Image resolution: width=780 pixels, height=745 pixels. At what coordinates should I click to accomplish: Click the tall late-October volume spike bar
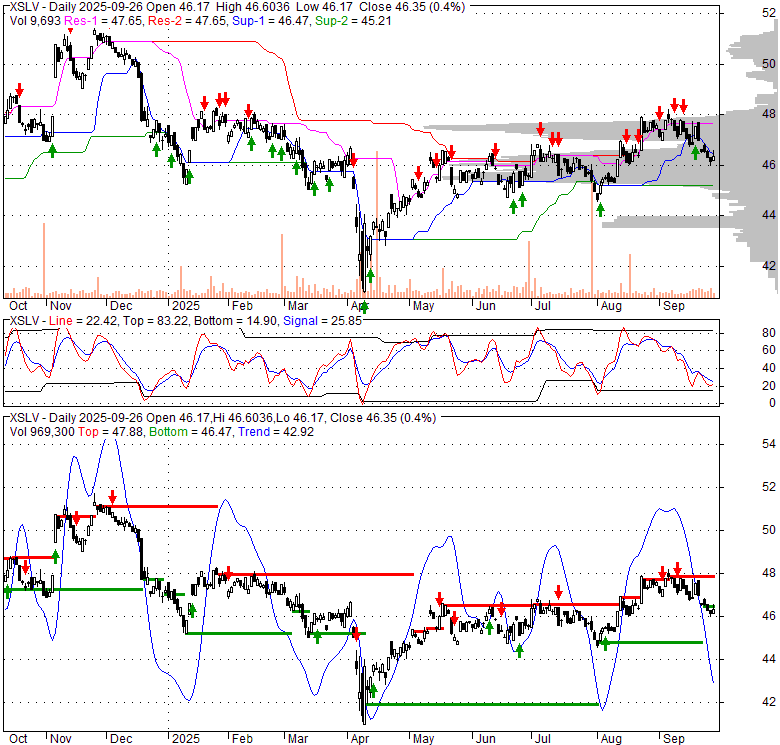44,260
